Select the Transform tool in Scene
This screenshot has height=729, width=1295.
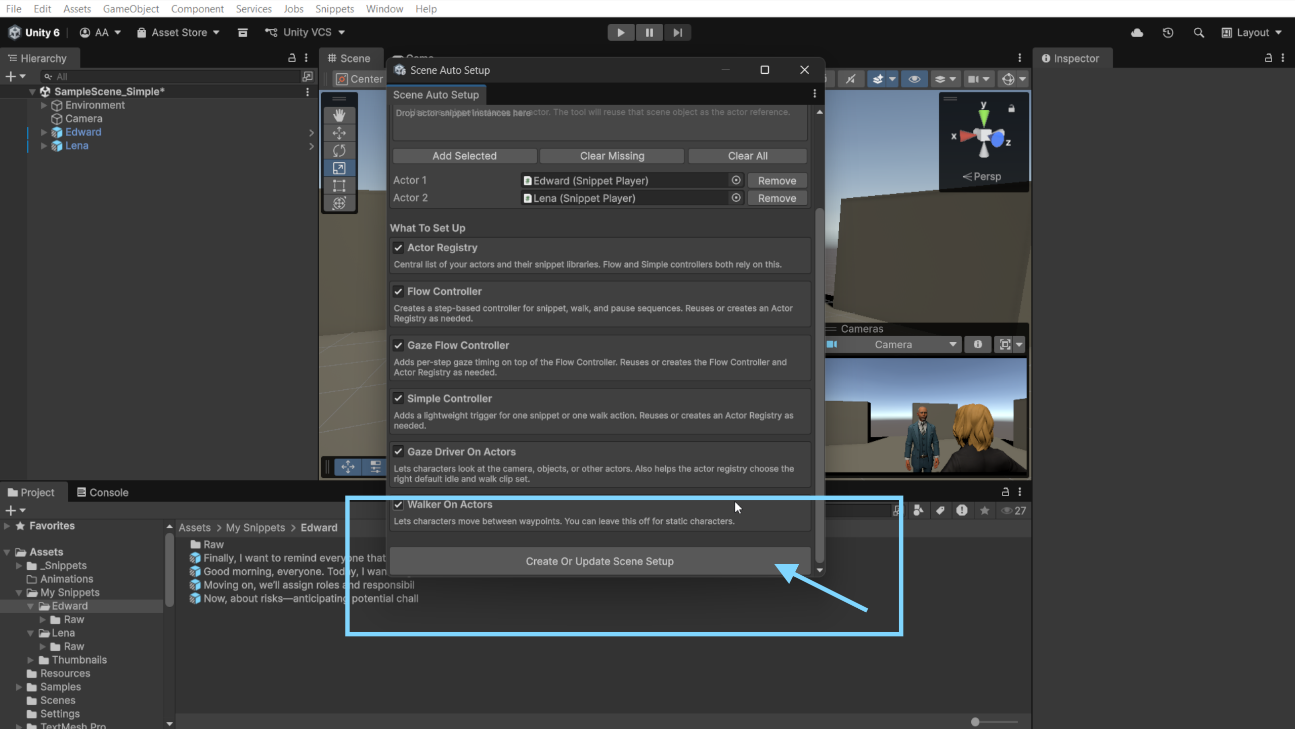click(x=339, y=203)
